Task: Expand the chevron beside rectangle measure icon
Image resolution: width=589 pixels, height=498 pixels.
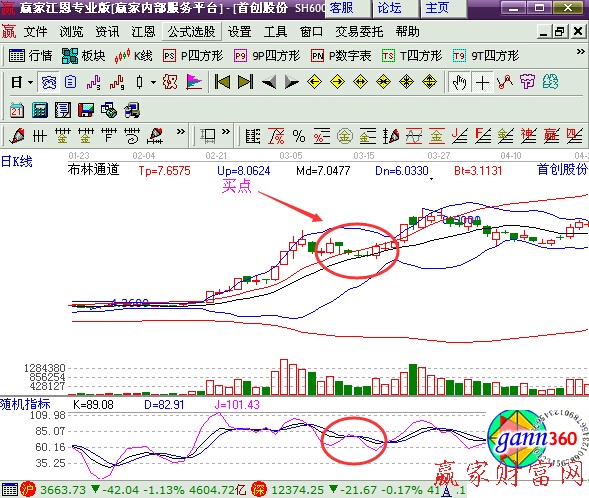Action: click(x=225, y=132)
